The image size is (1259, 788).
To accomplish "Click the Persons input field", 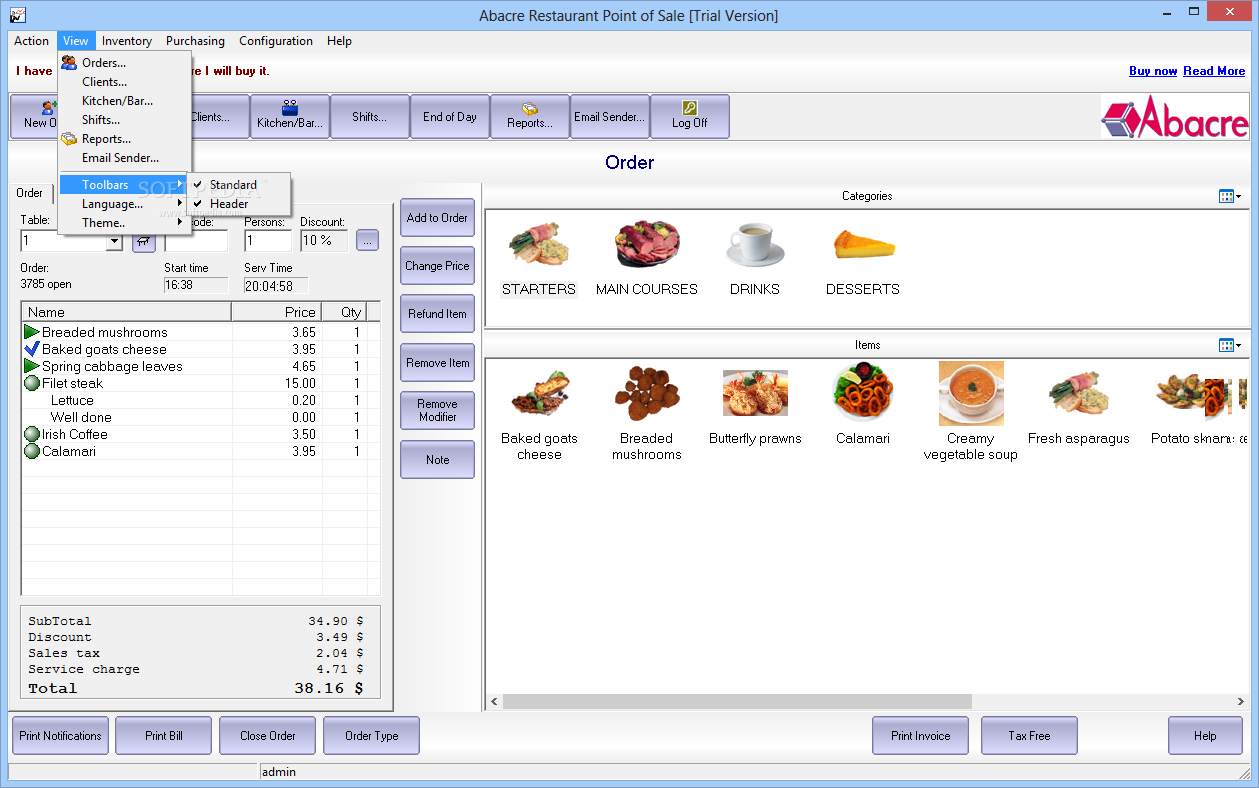I will (x=268, y=241).
